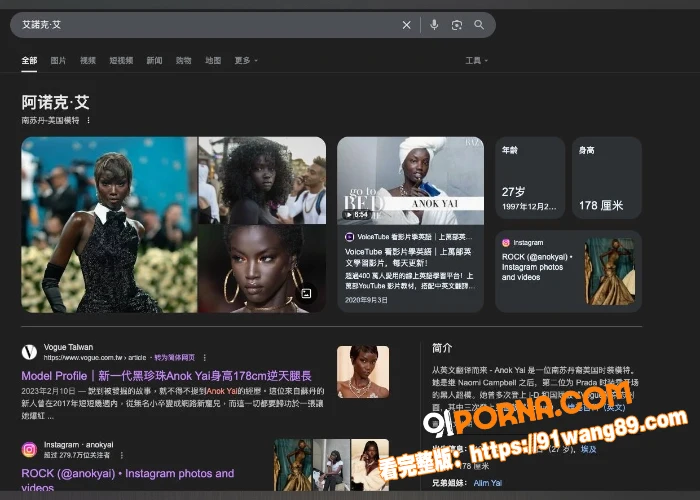Switch to 图片 tab
The width and height of the screenshot is (700, 500).
point(58,60)
